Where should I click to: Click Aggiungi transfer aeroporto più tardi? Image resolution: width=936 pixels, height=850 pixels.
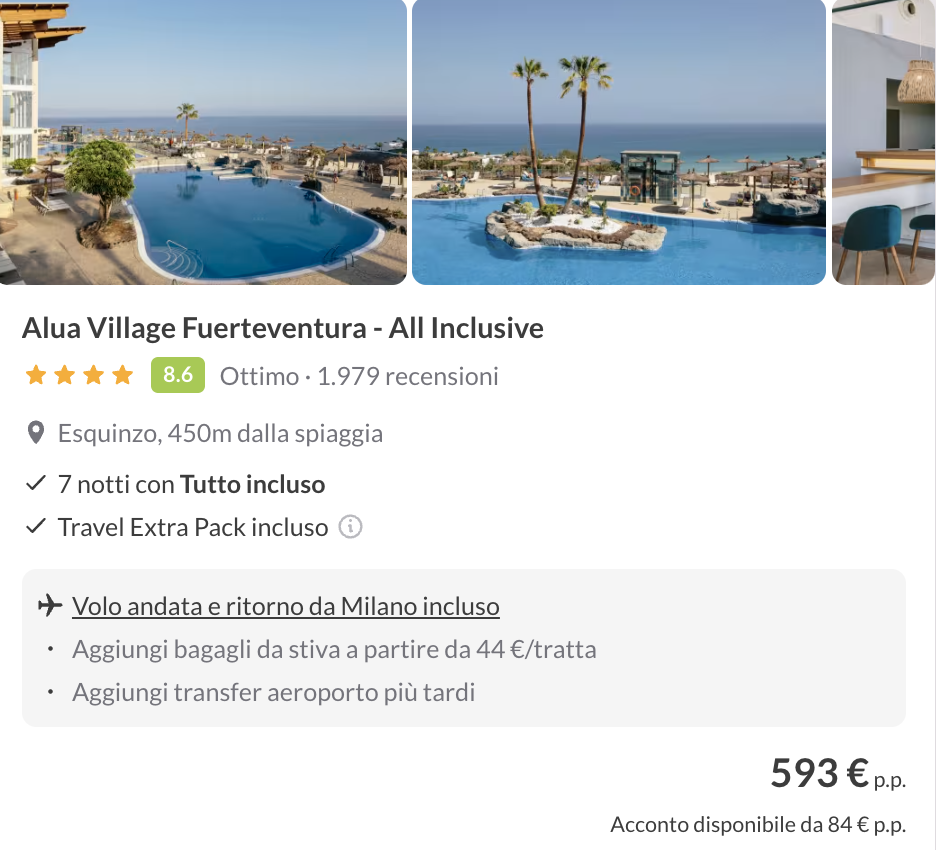point(273,692)
